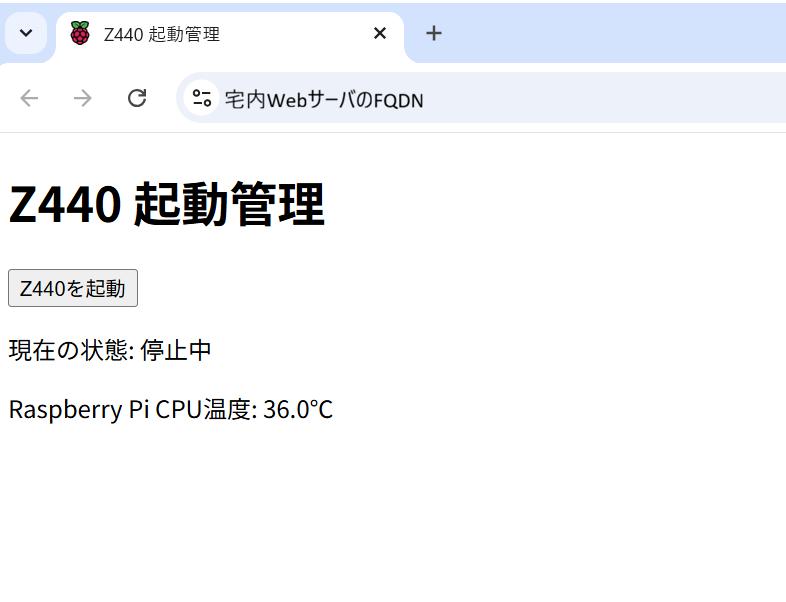
Task: Open a new tab with plus icon
Action: pyautogui.click(x=434, y=33)
